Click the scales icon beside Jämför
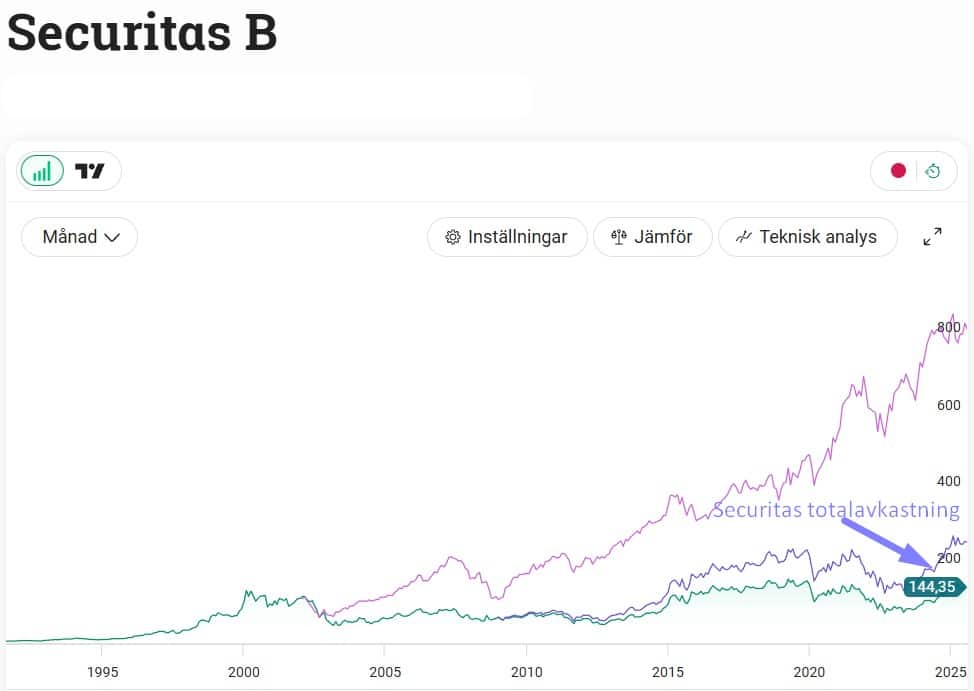This screenshot has width=974, height=691. pos(618,237)
